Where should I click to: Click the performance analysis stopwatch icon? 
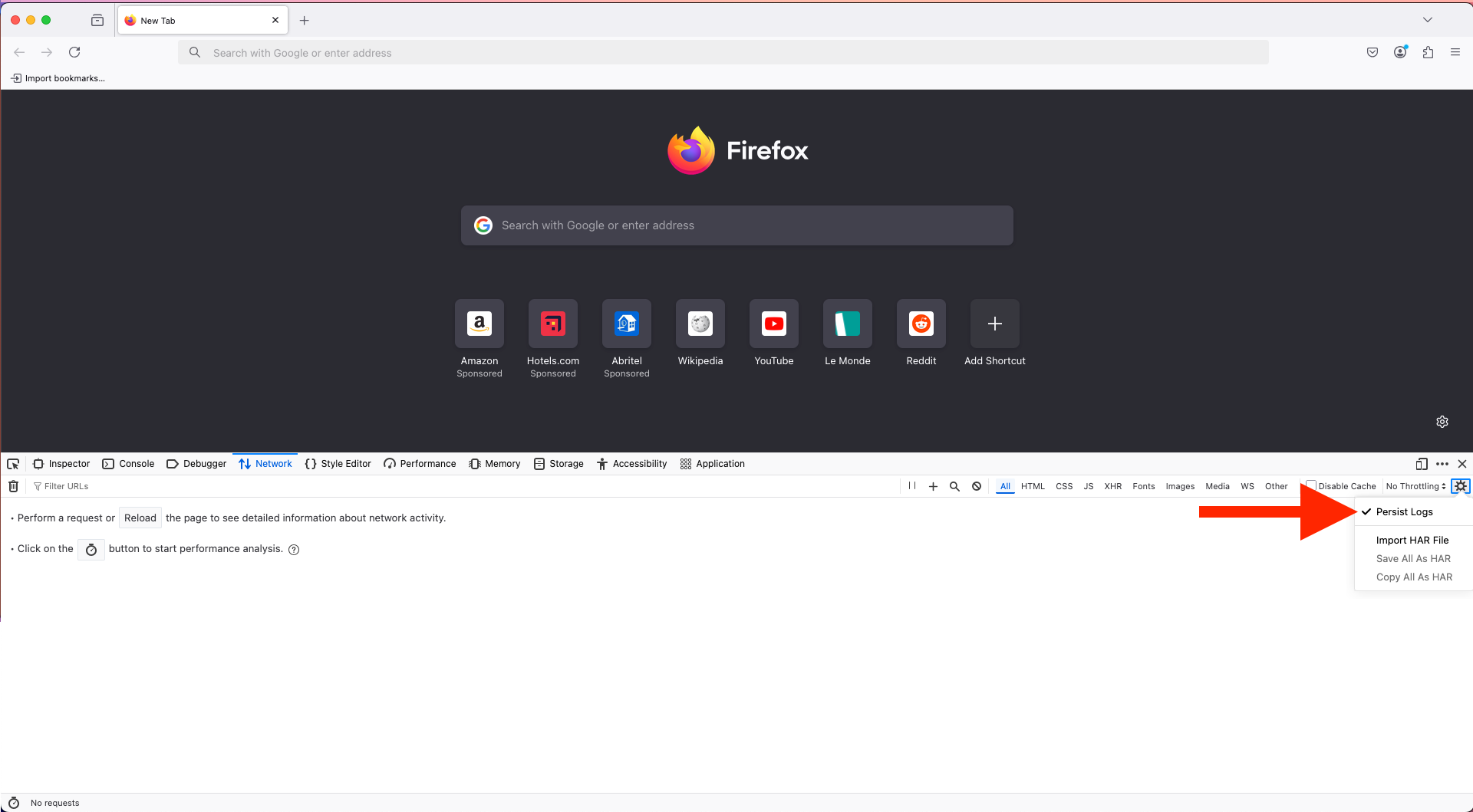[x=91, y=549]
